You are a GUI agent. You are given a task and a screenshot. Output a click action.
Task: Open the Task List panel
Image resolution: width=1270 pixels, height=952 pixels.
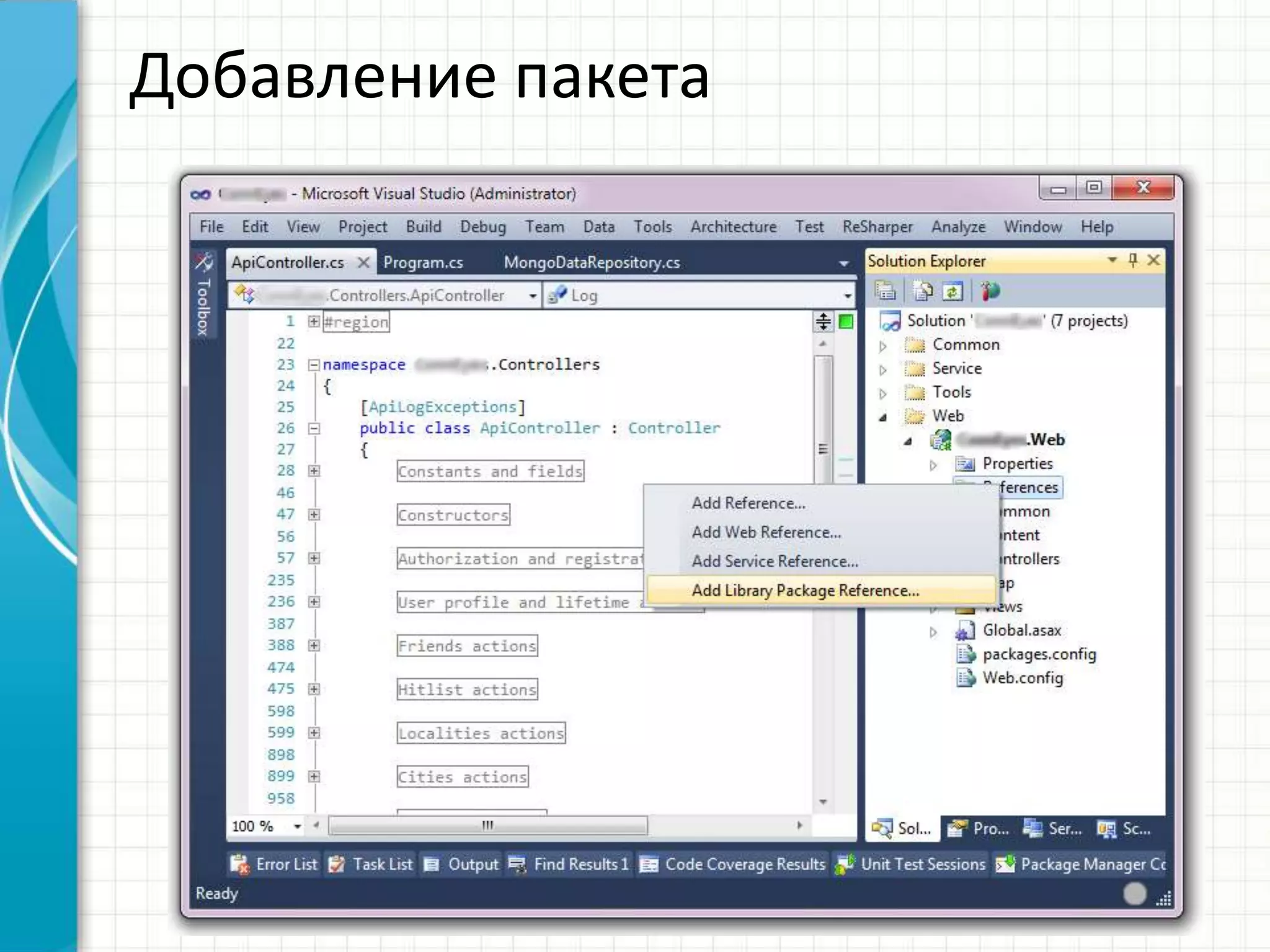371,864
